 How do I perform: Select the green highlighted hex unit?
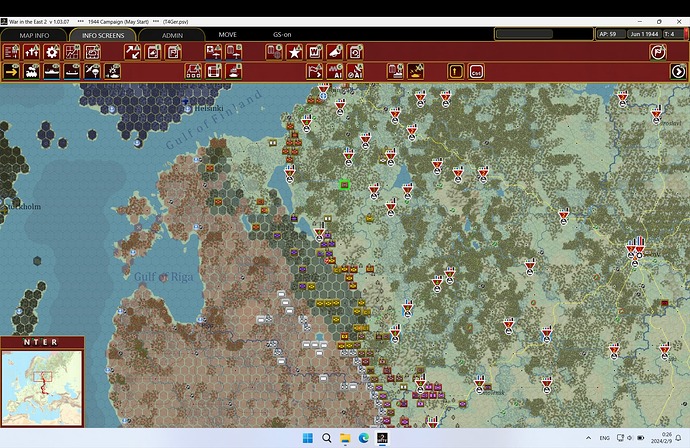(345, 185)
